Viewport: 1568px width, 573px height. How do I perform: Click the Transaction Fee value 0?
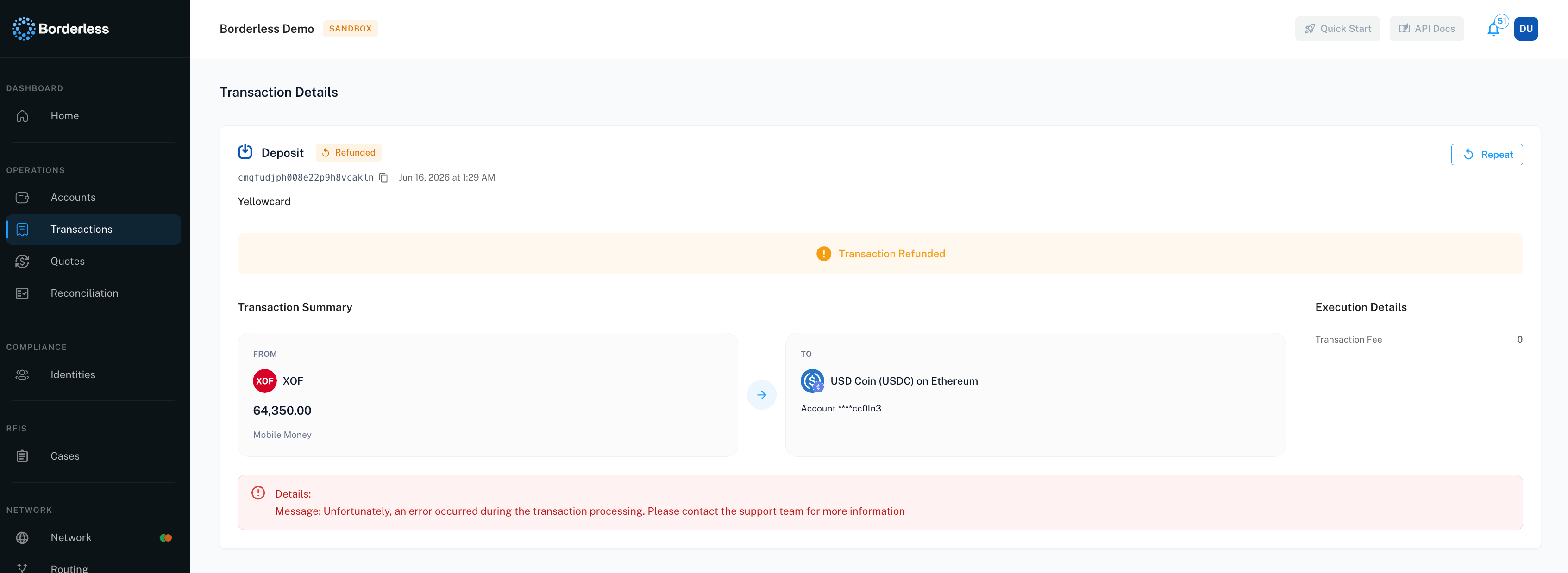click(x=1519, y=339)
